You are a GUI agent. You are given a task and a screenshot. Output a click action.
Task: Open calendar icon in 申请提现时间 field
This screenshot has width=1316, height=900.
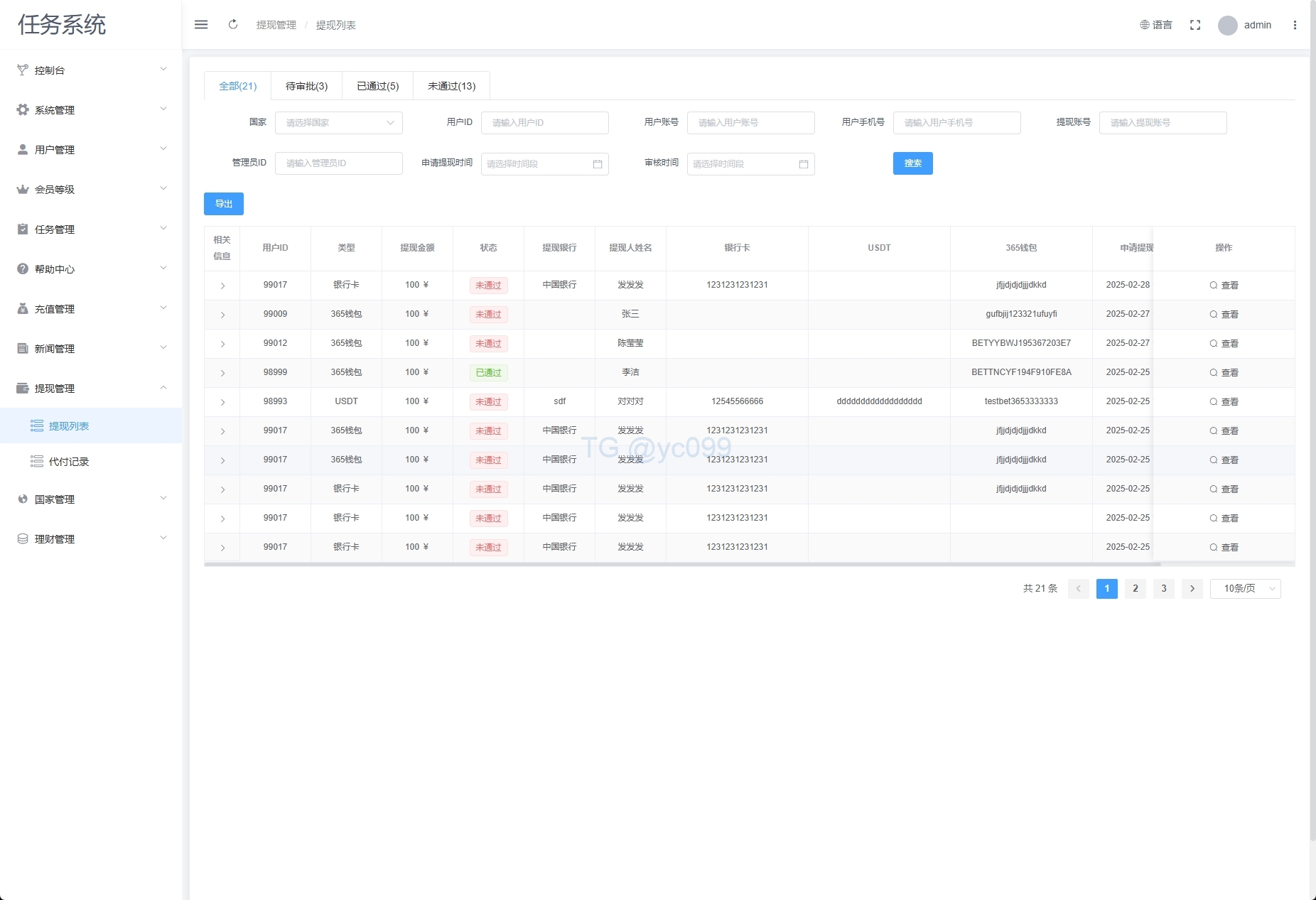click(x=598, y=164)
